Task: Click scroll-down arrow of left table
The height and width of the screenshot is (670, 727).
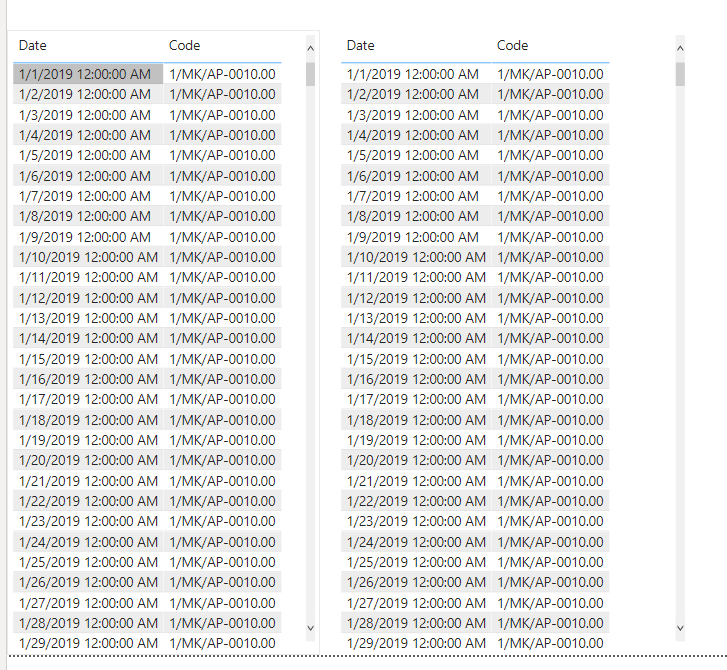Action: pos(311,628)
